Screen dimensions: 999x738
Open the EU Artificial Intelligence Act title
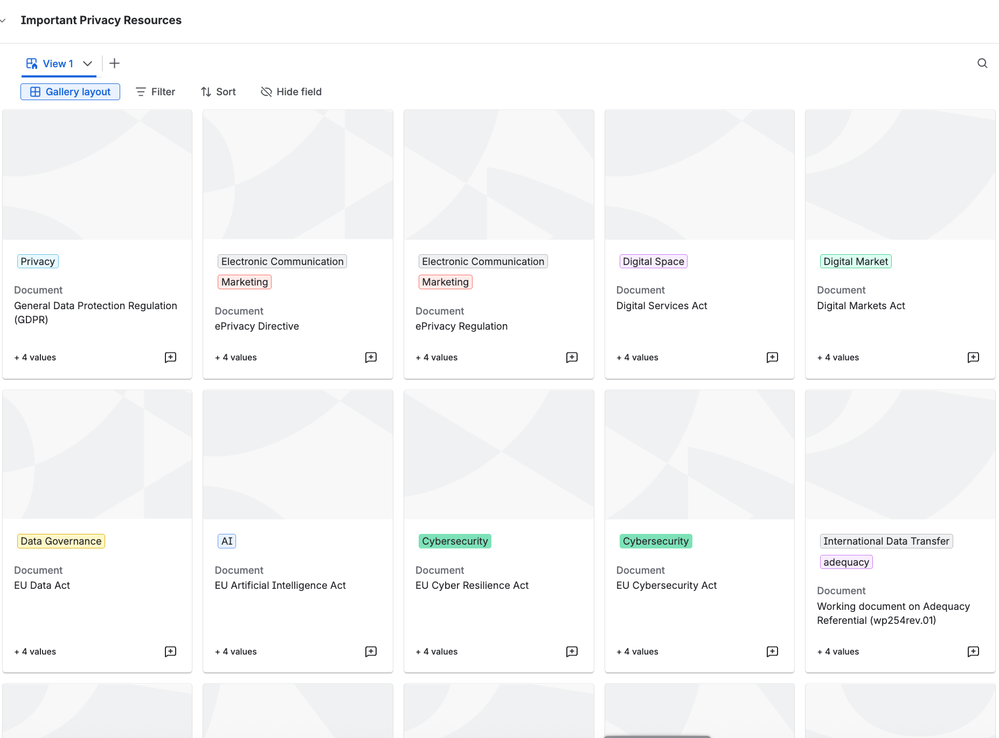point(280,586)
